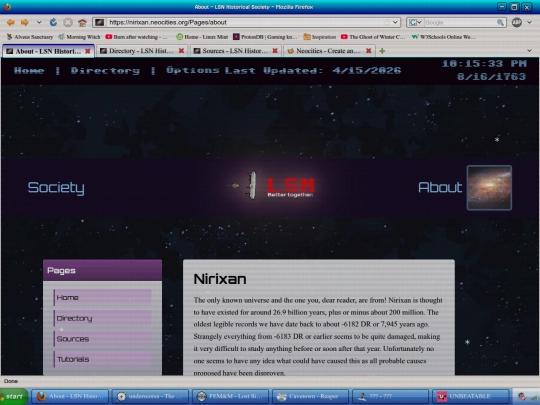Click the round toolbar icon beside search
The height and width of the screenshot is (405, 540).
point(516,22)
